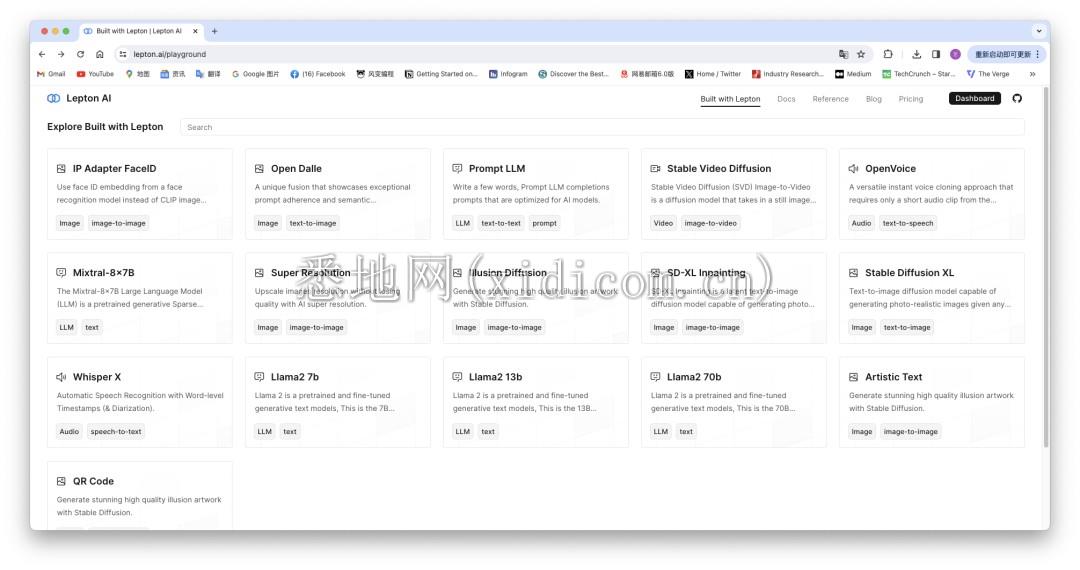Open the Pricing nav item
Image resolution: width=1080 pixels, height=570 pixels.
coord(910,99)
